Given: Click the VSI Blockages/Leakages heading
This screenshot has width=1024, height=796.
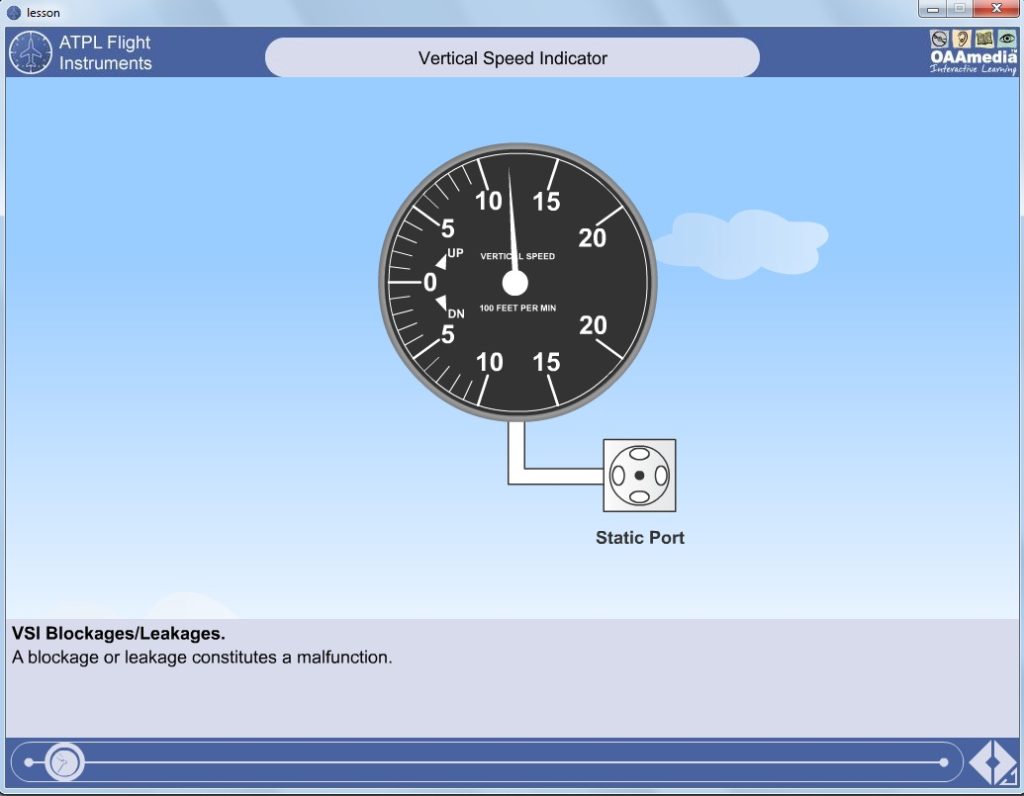Looking at the screenshot, I should point(118,633).
